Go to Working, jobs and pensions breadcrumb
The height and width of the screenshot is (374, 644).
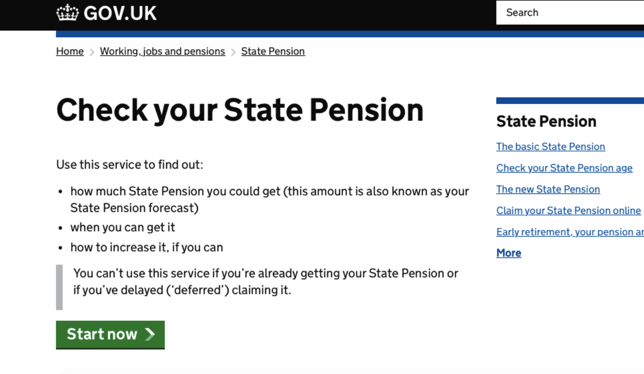[162, 51]
